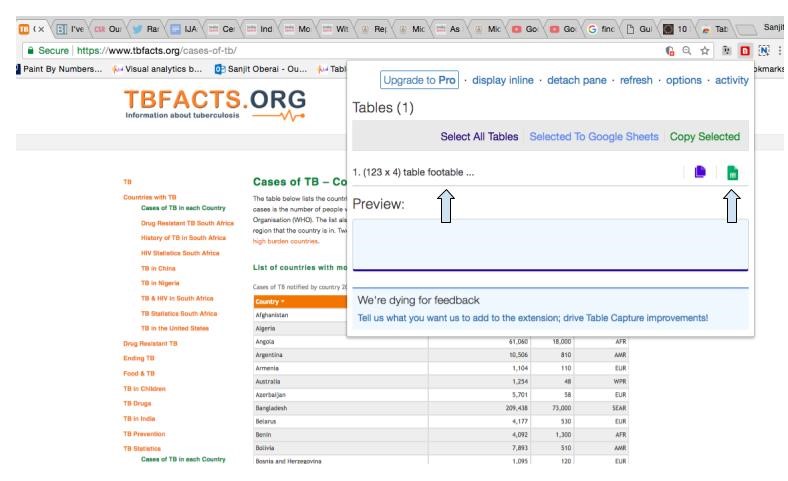This screenshot has width=788, height=481.
Task: Click the Upgrade to Pro button
Action: [x=419, y=80]
